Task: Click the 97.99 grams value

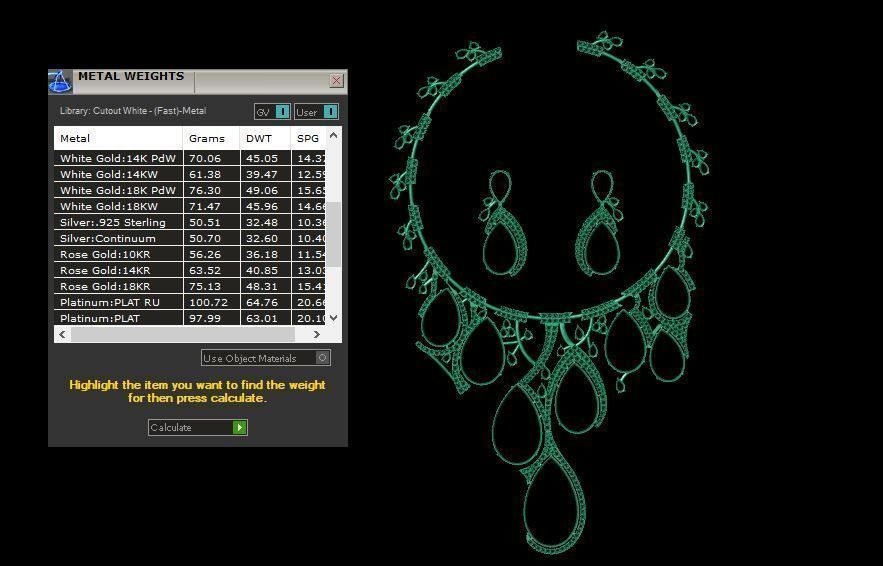Action: (205, 318)
